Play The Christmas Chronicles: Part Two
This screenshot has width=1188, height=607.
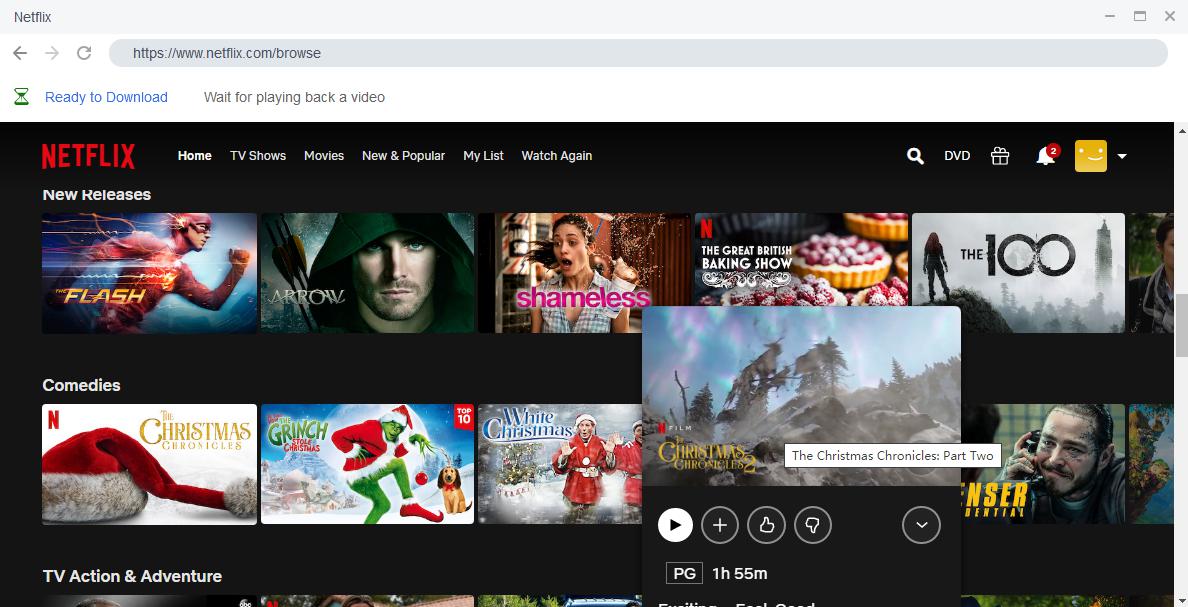click(x=675, y=524)
